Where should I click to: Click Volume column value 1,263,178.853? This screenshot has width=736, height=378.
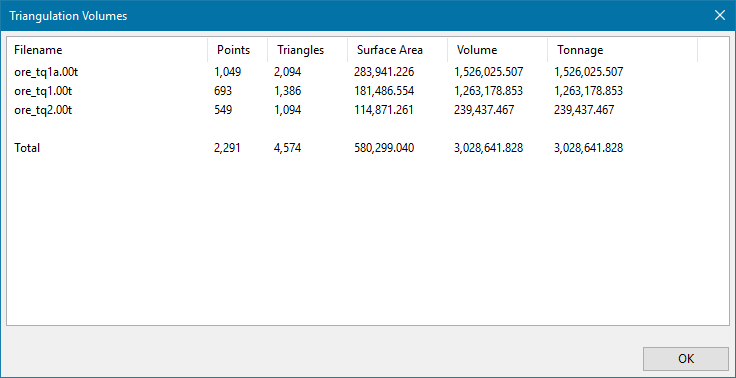(x=489, y=91)
